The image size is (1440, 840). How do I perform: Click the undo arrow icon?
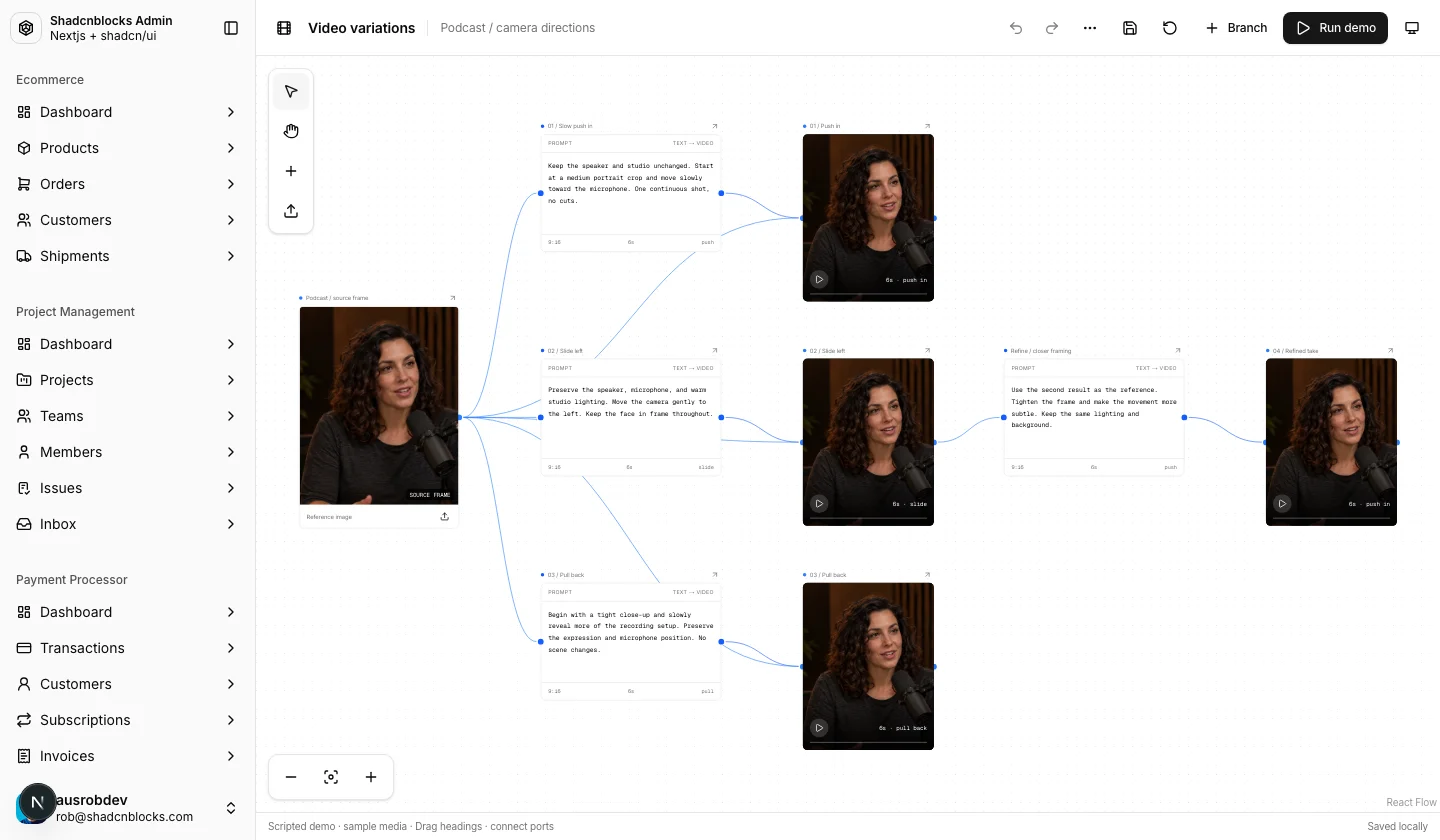(x=1016, y=28)
